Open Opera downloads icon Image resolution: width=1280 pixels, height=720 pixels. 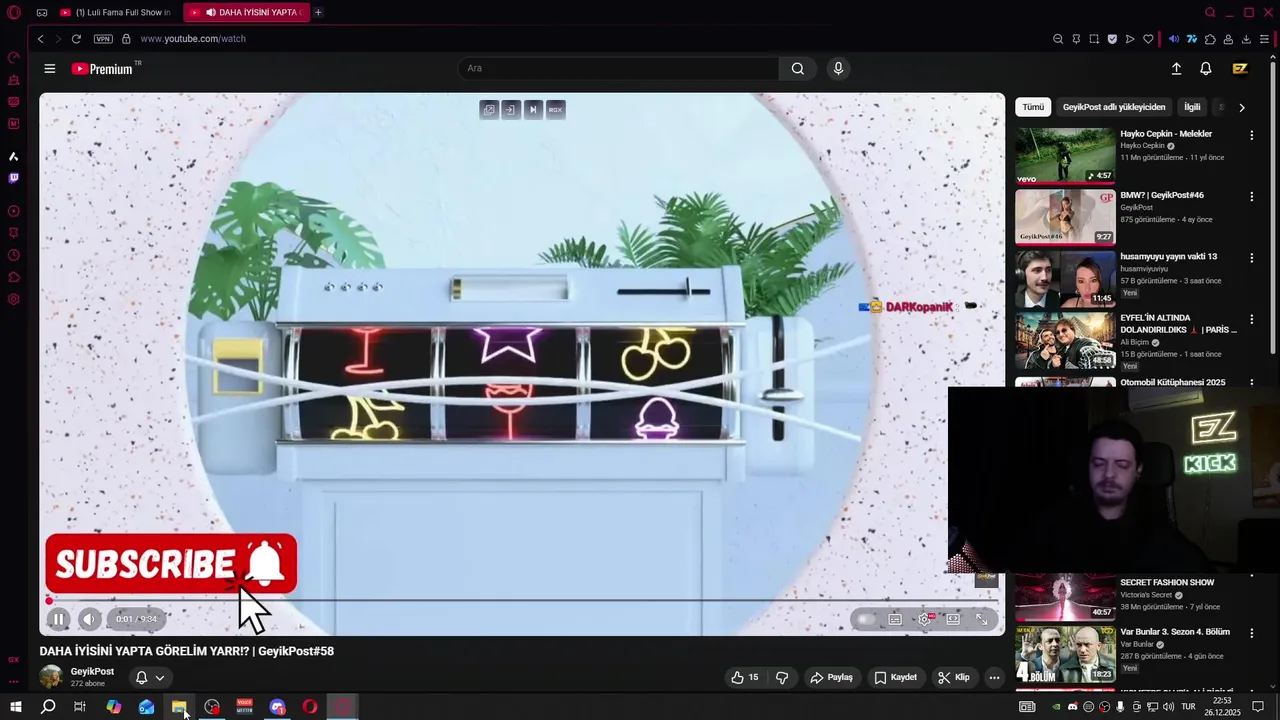1246,39
